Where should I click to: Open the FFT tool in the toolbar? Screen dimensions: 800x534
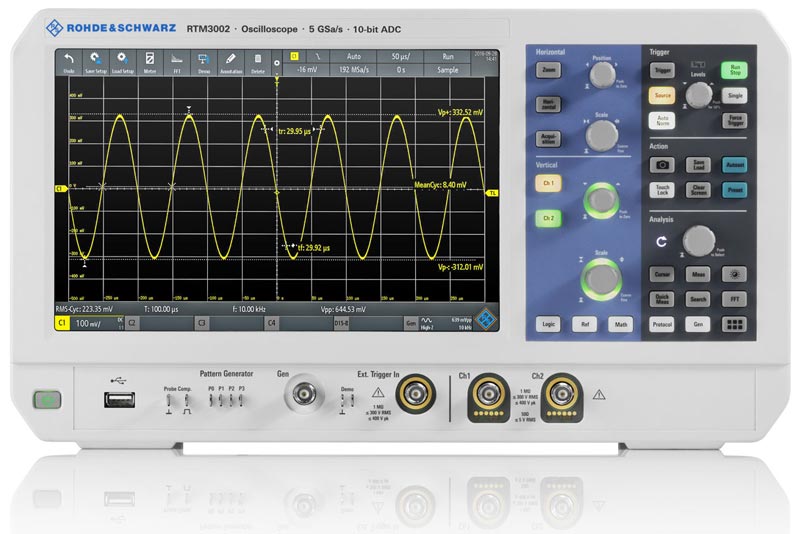point(177,63)
